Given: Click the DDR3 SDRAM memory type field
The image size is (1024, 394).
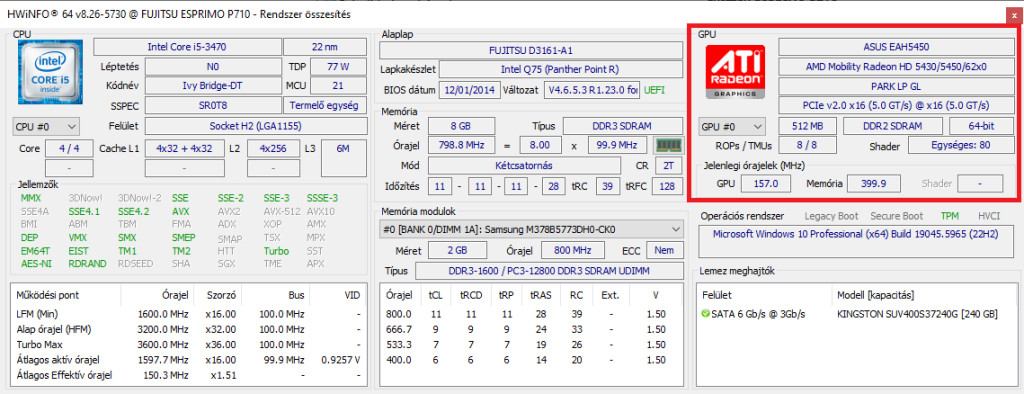Looking at the screenshot, I should coord(623,125).
